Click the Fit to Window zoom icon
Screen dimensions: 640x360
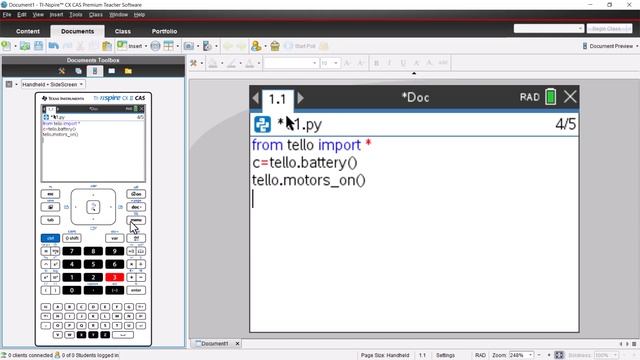tap(559, 355)
